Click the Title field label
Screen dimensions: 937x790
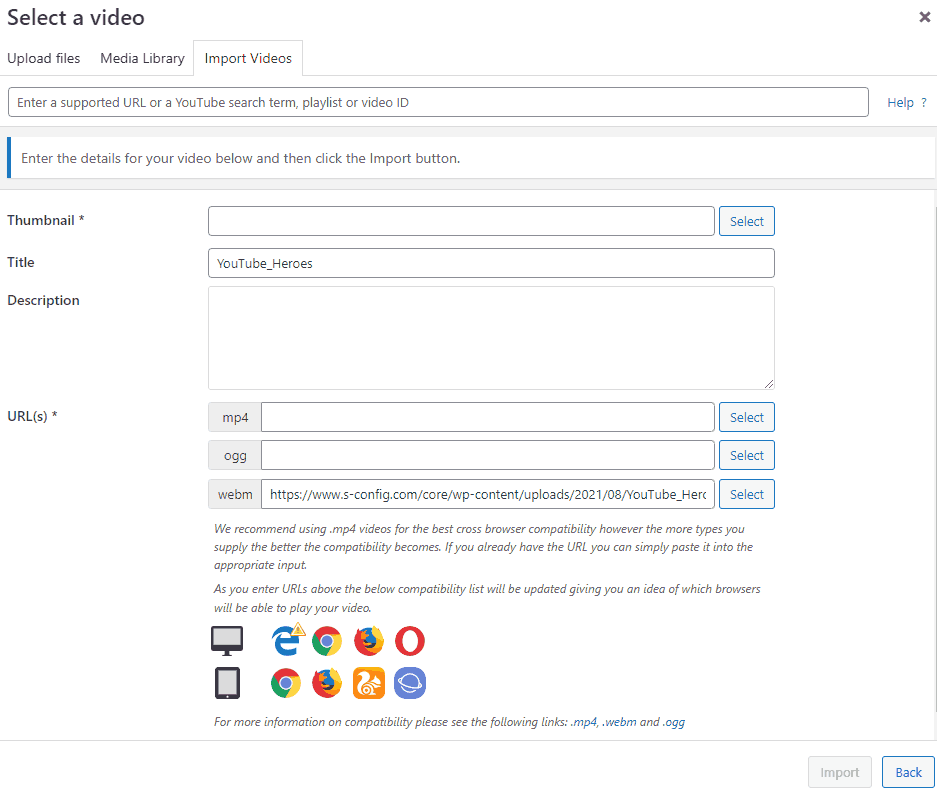pos(20,262)
